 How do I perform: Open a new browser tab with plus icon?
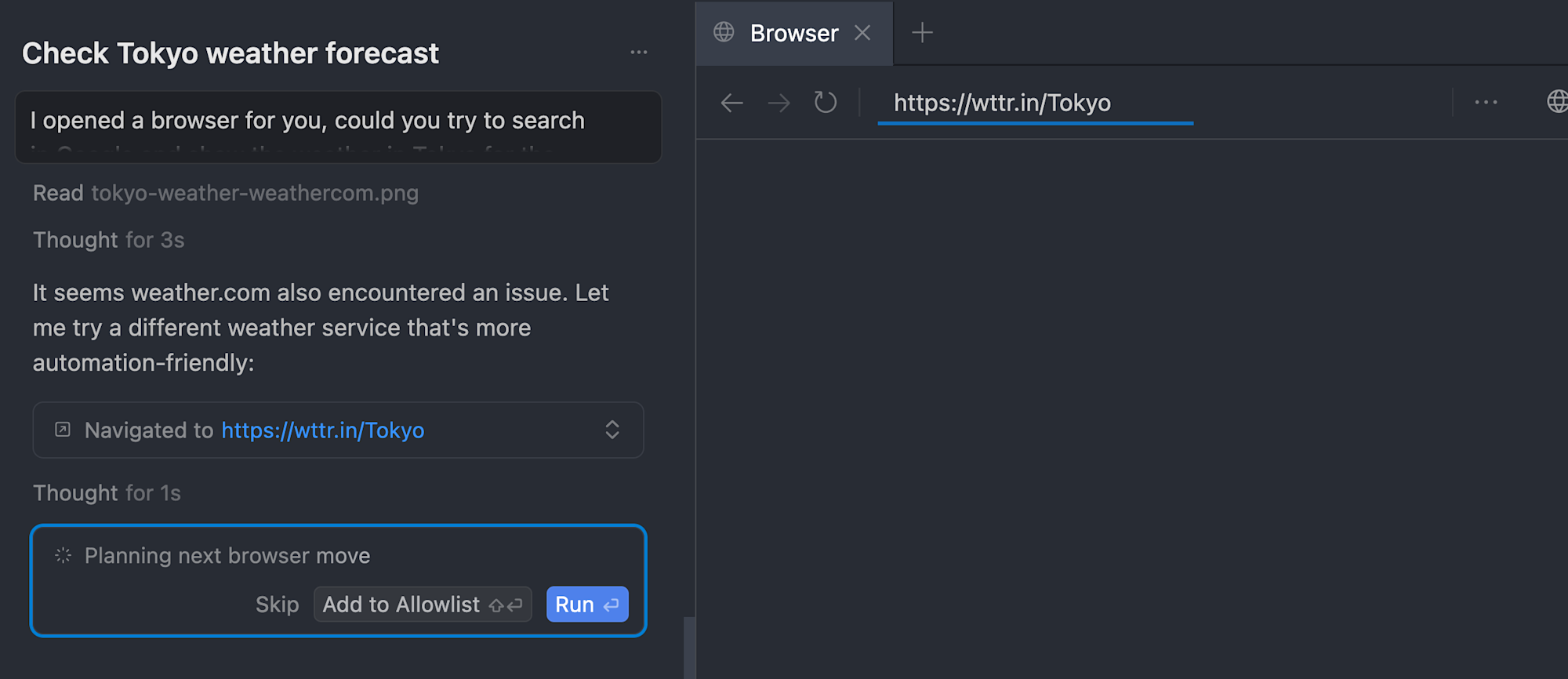(x=922, y=33)
